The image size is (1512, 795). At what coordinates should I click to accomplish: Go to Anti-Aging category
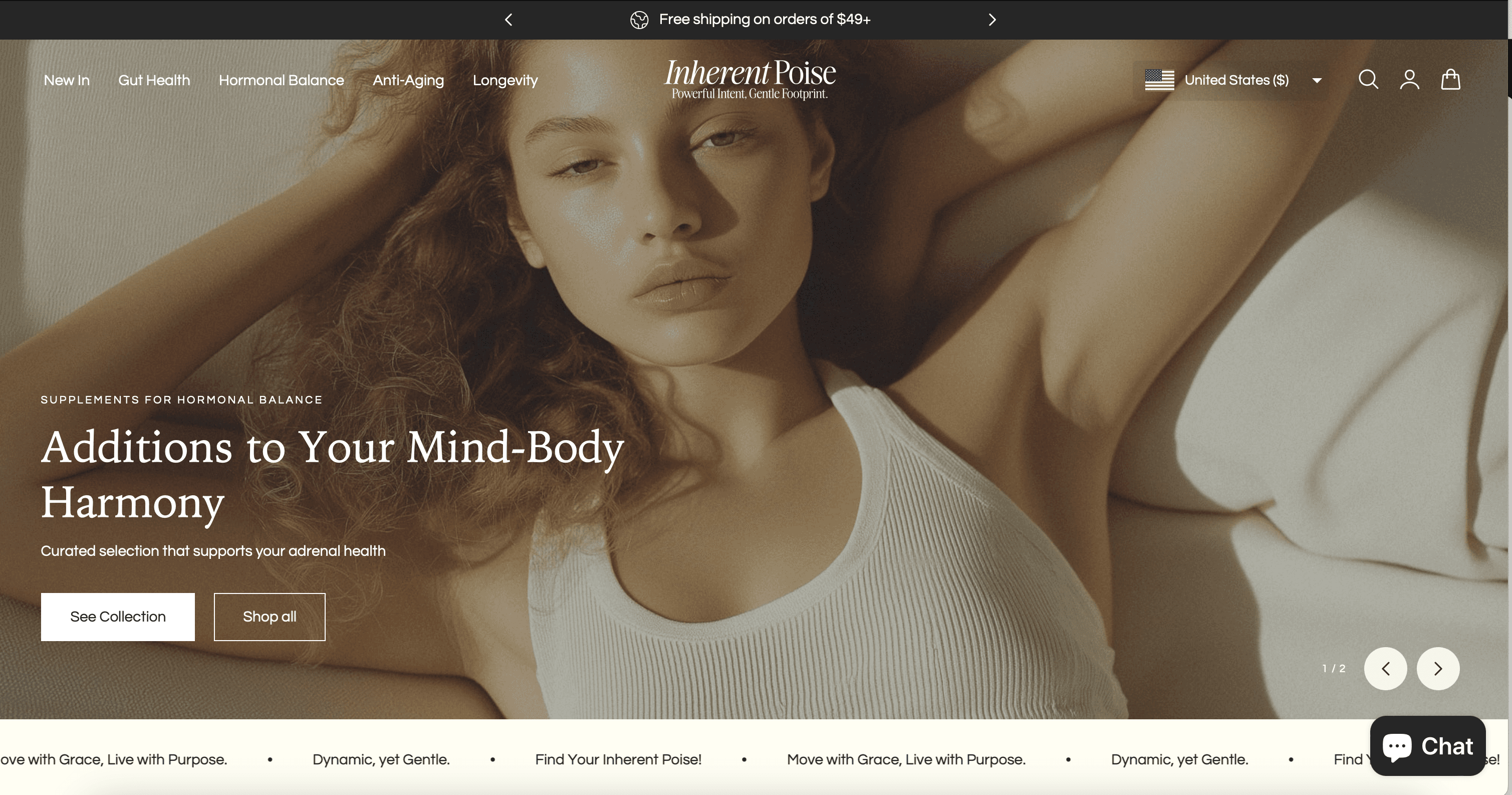pos(408,80)
